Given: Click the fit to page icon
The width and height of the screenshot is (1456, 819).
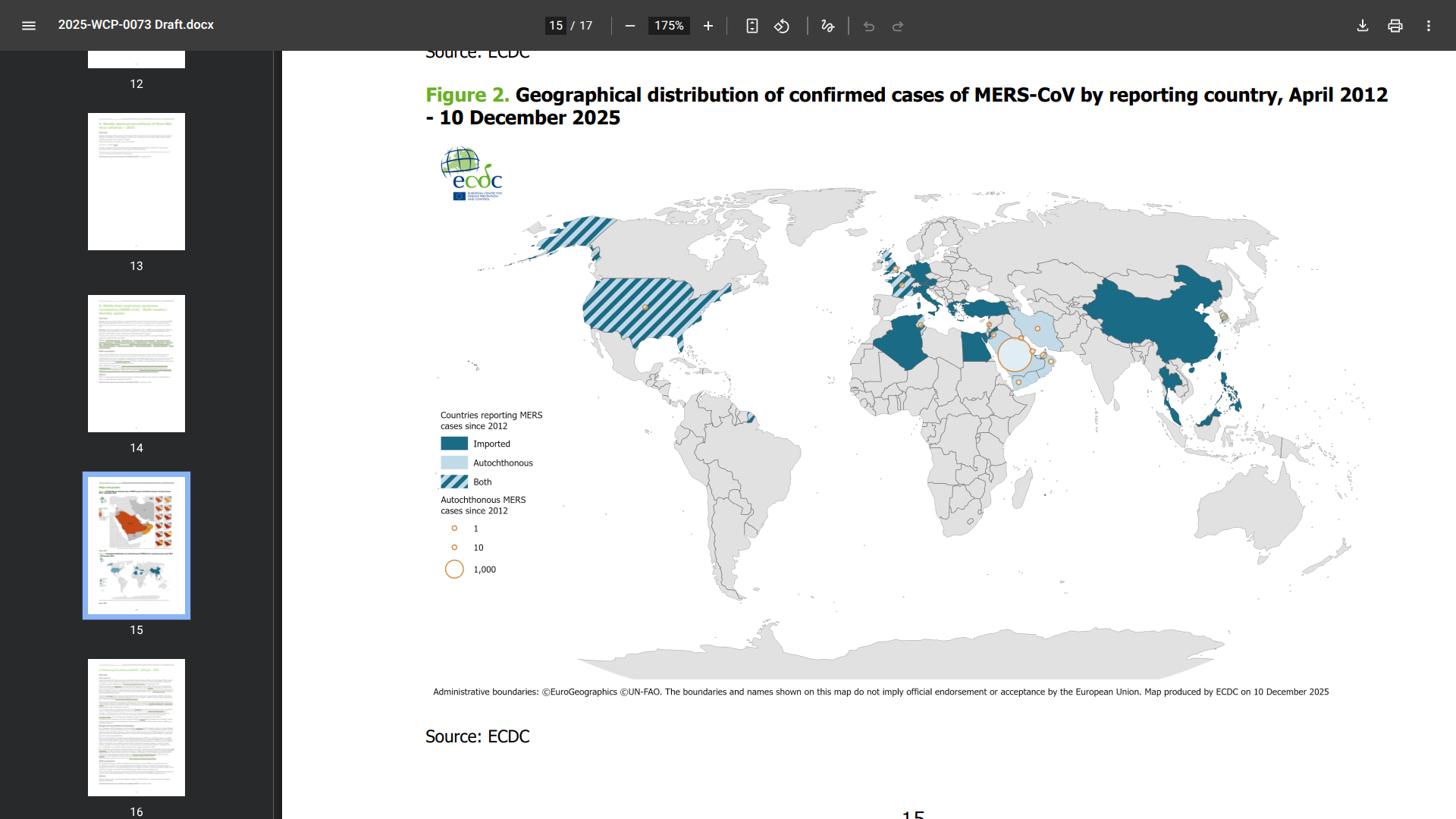Looking at the screenshot, I should point(752,26).
